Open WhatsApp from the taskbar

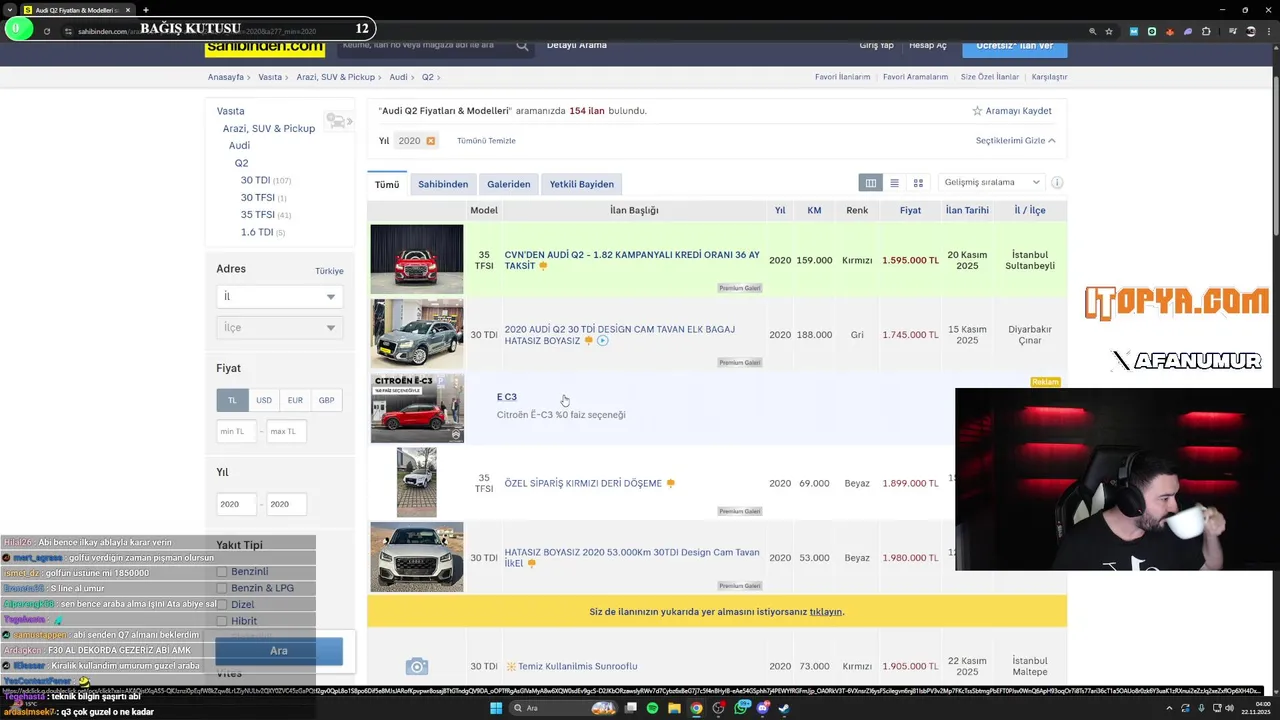pyautogui.click(x=741, y=708)
